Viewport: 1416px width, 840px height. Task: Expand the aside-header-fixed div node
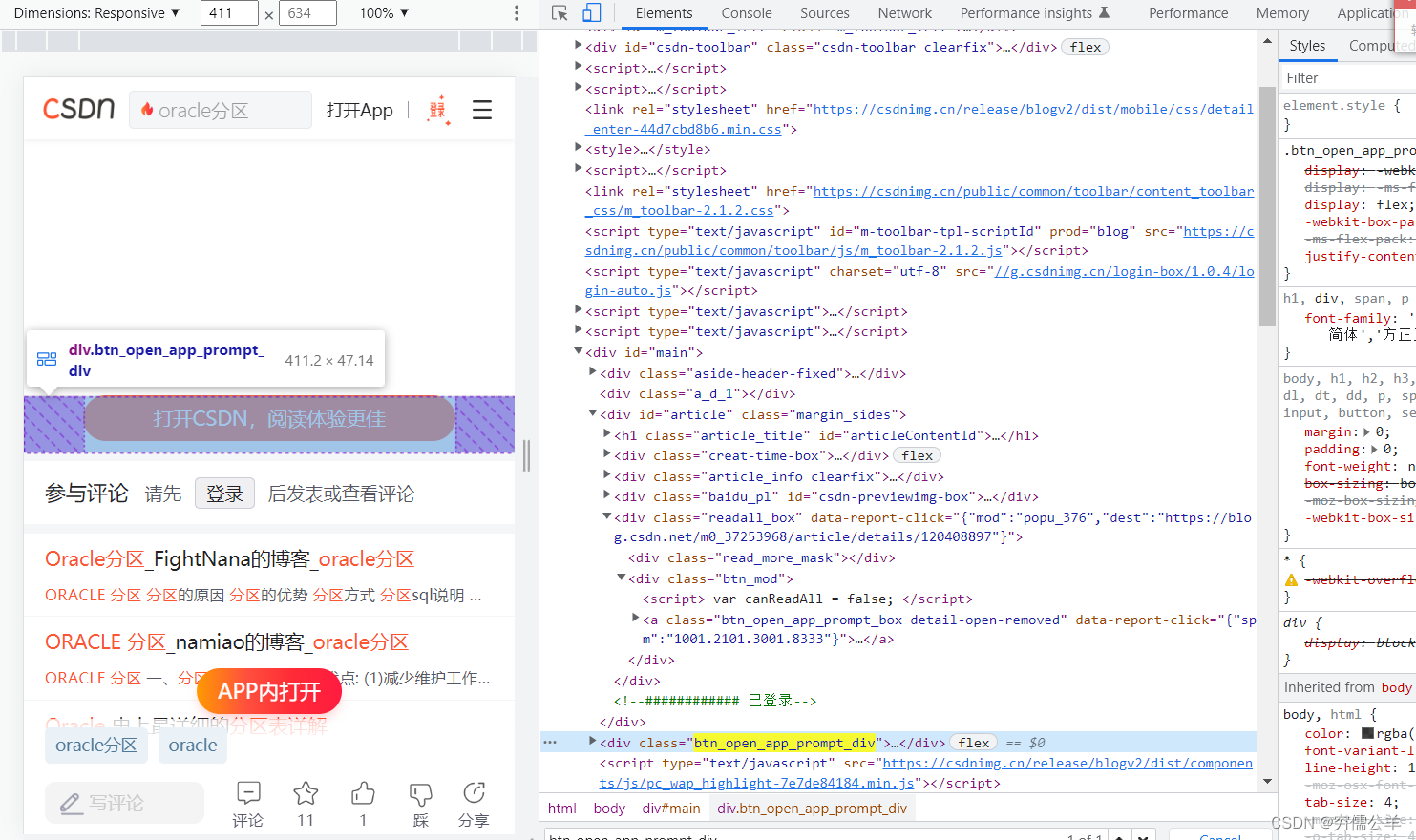click(x=592, y=372)
